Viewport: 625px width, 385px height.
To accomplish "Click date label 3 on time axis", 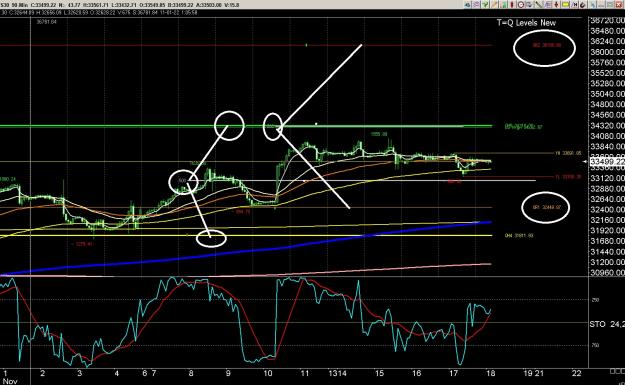I will (80, 373).
